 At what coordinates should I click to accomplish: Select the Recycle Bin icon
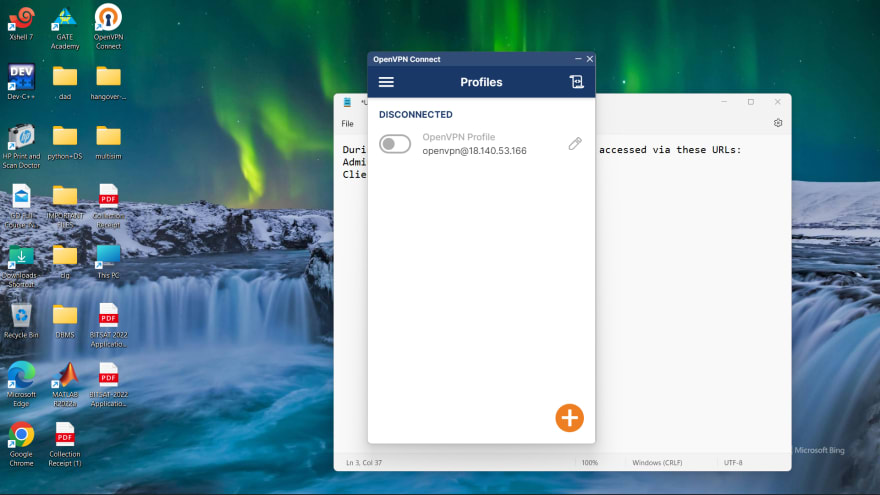tap(21, 322)
